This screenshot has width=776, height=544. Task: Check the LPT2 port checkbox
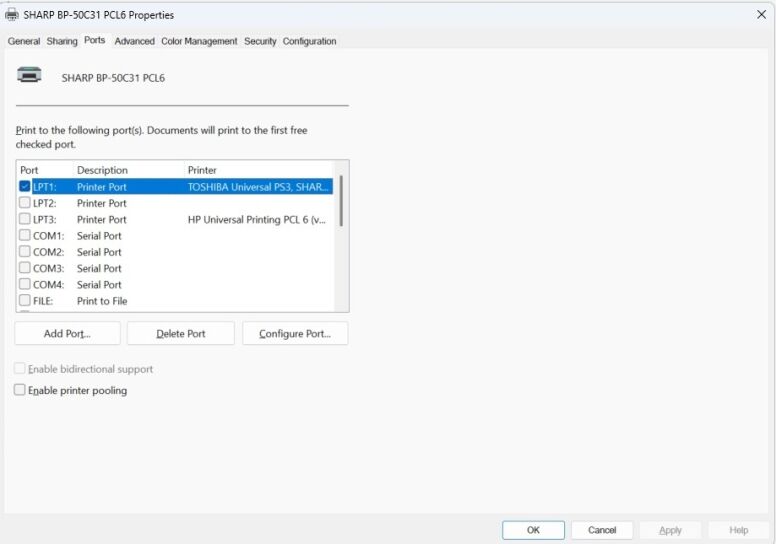coord(25,203)
